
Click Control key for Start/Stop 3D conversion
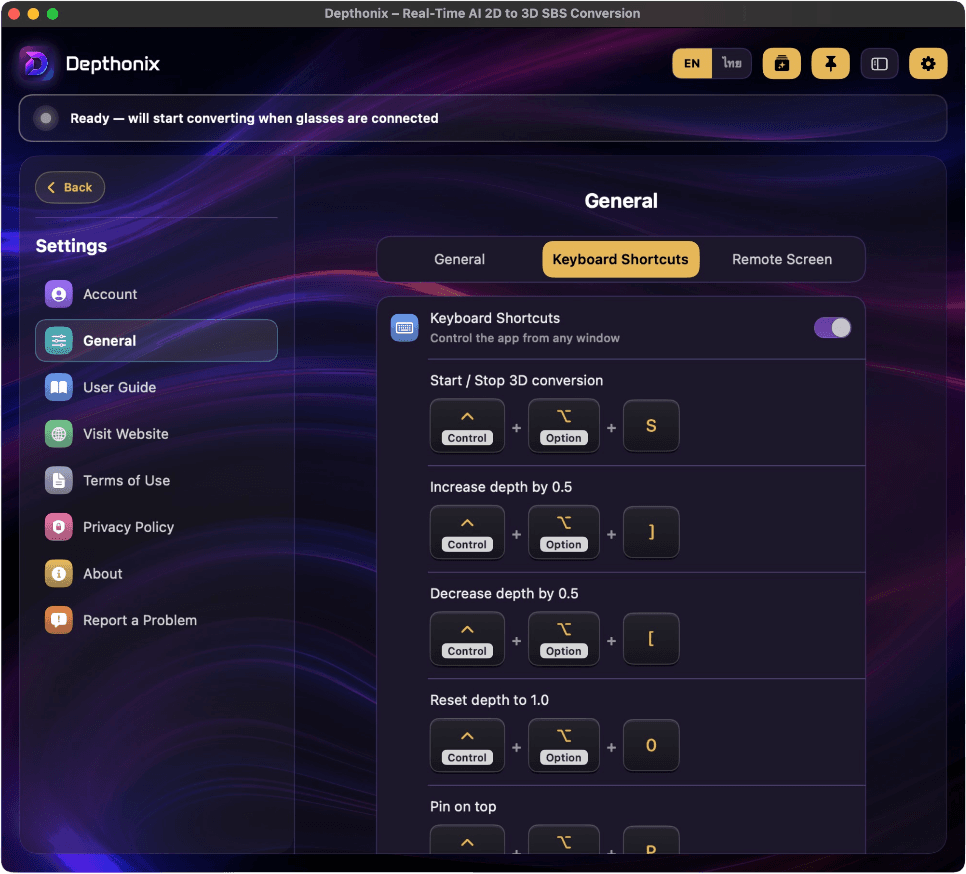coord(467,426)
